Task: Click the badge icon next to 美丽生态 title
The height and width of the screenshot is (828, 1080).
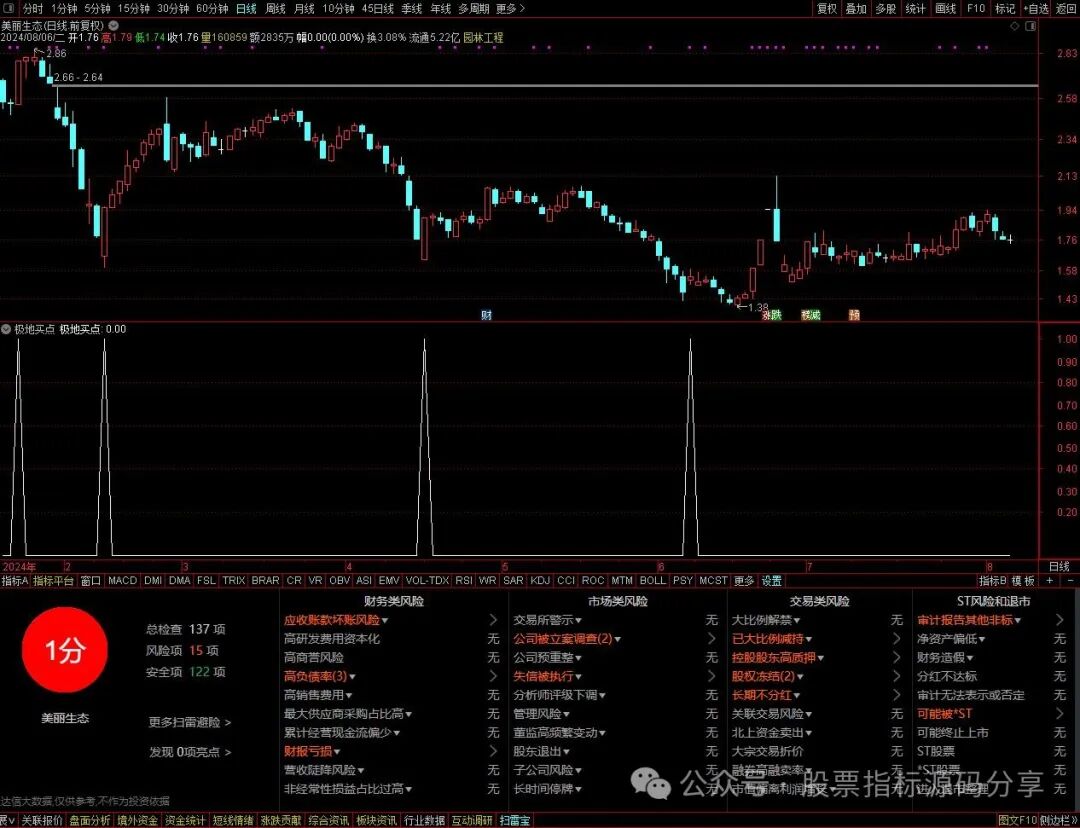Action: coord(114,26)
